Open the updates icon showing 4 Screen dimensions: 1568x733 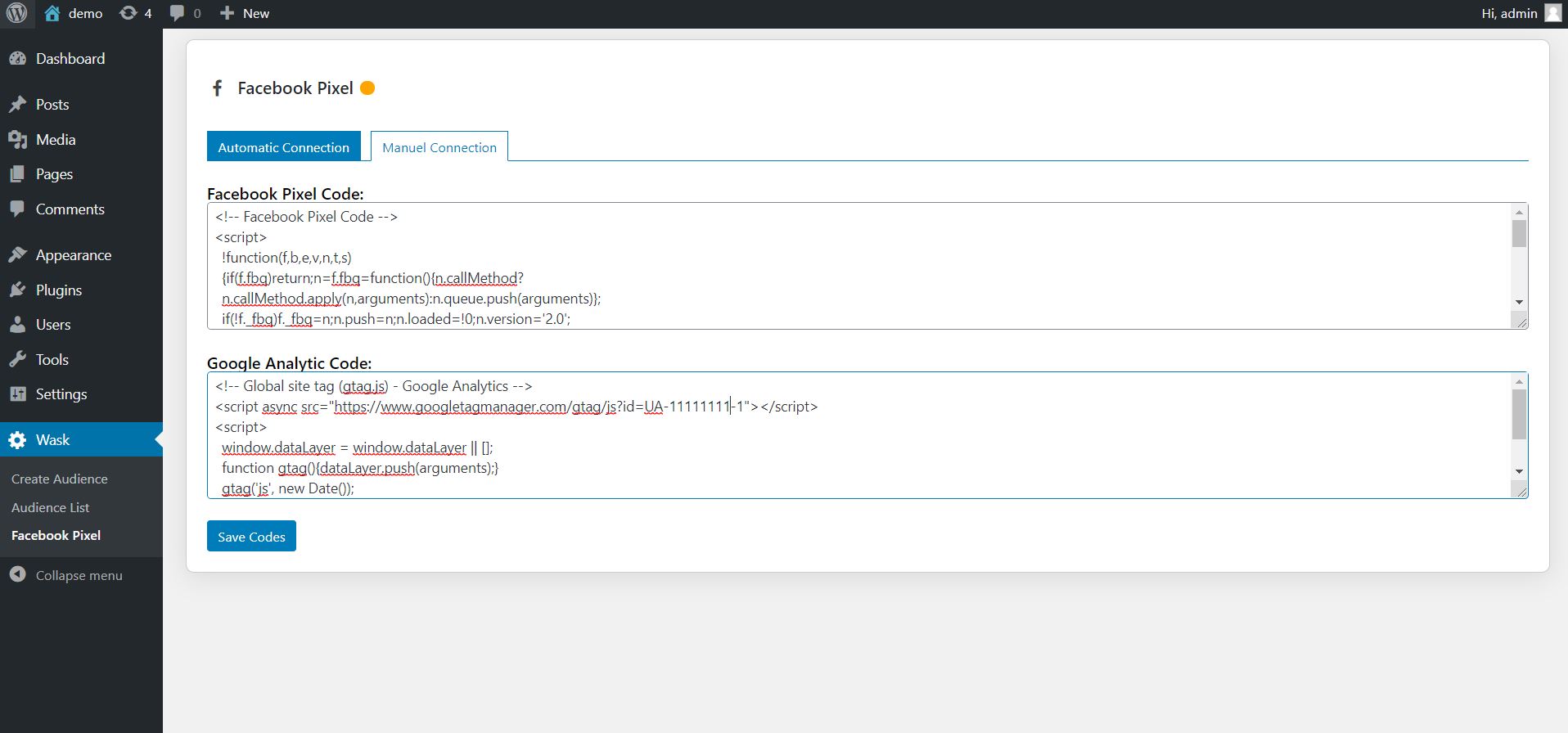click(128, 13)
